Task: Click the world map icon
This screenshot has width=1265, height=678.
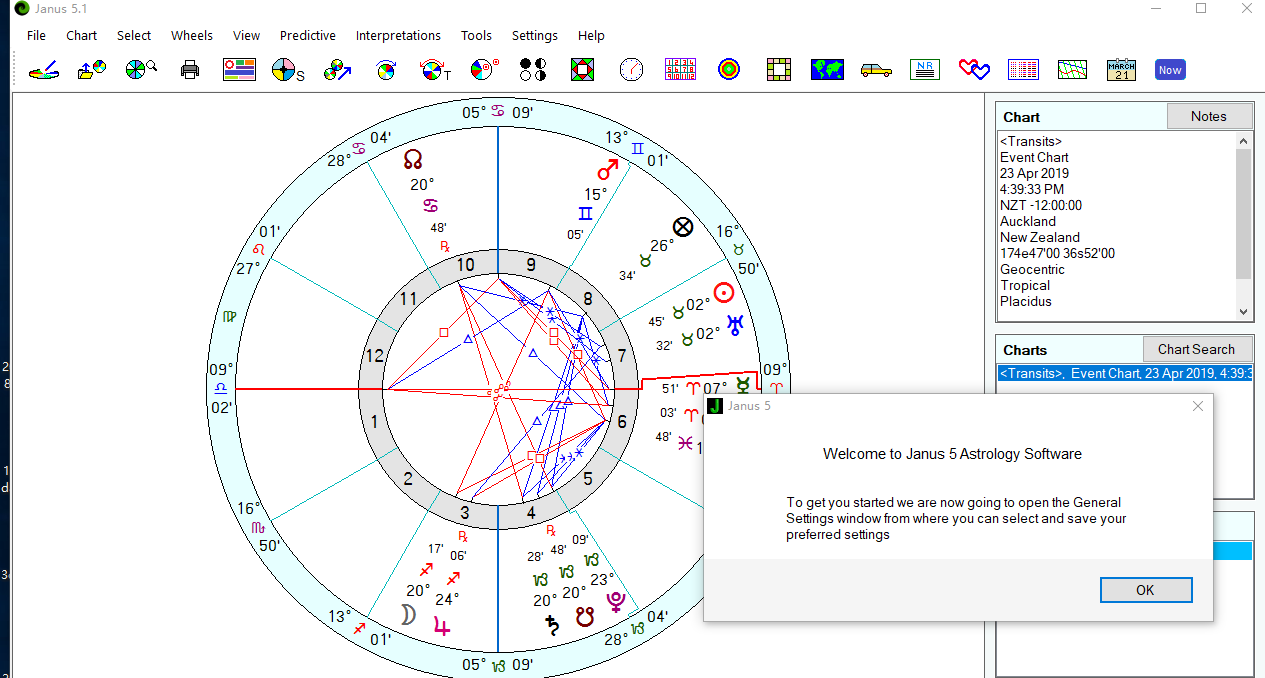Action: (x=827, y=69)
